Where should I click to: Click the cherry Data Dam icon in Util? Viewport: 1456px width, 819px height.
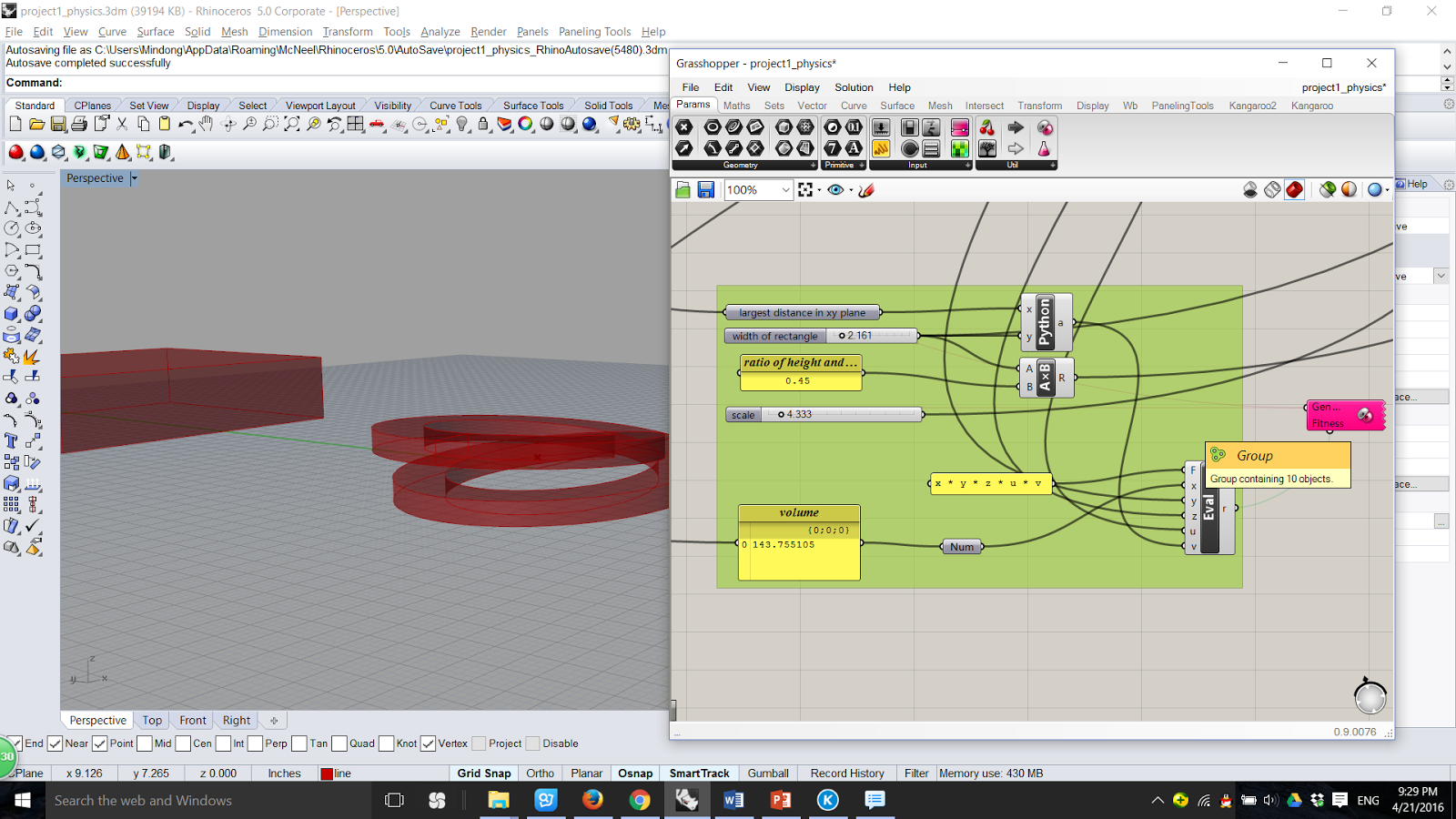pos(986,127)
